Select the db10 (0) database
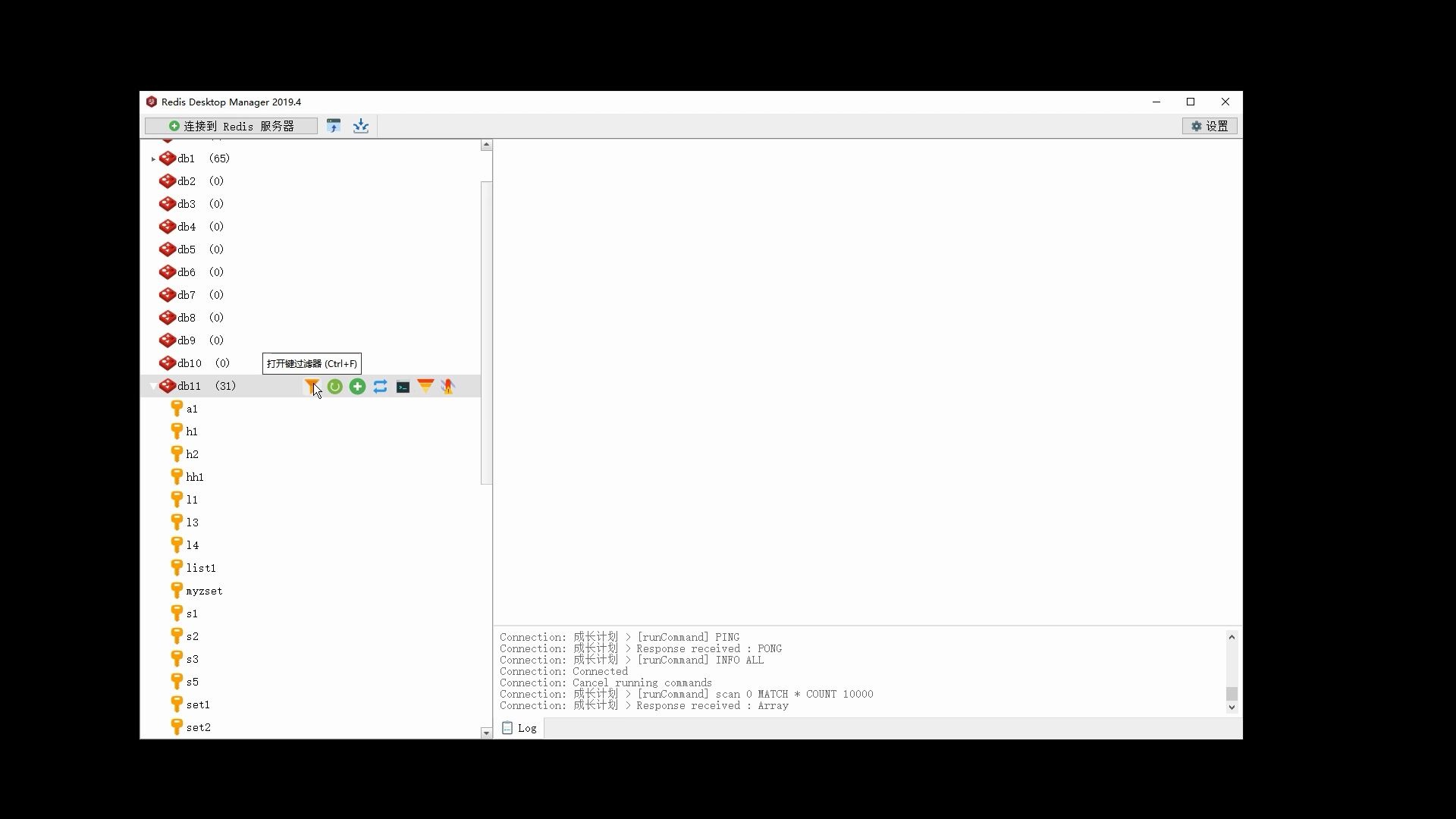Screen dimensions: 1456x819 [x=203, y=363]
